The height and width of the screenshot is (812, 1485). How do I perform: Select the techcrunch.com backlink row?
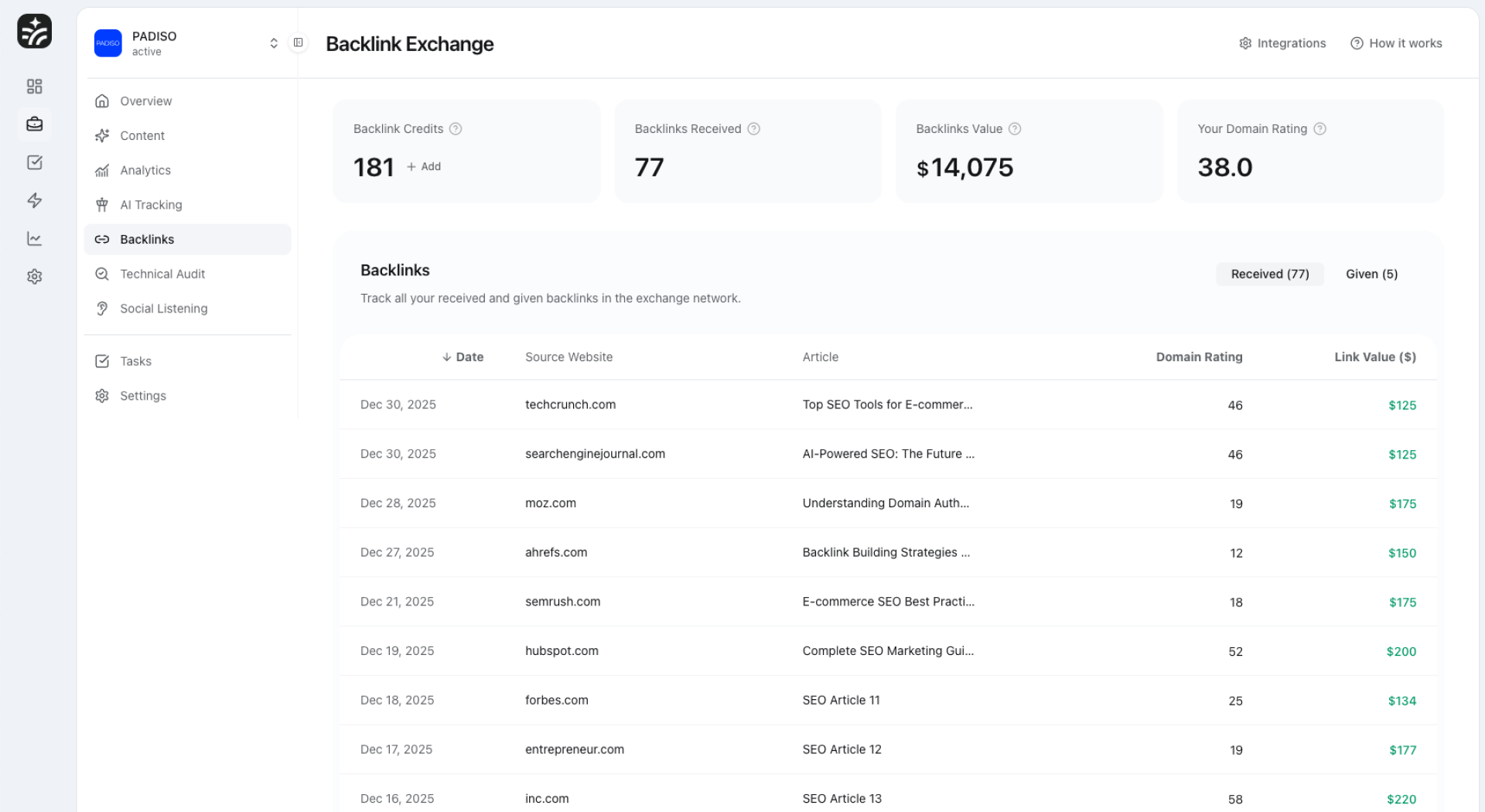coord(570,404)
